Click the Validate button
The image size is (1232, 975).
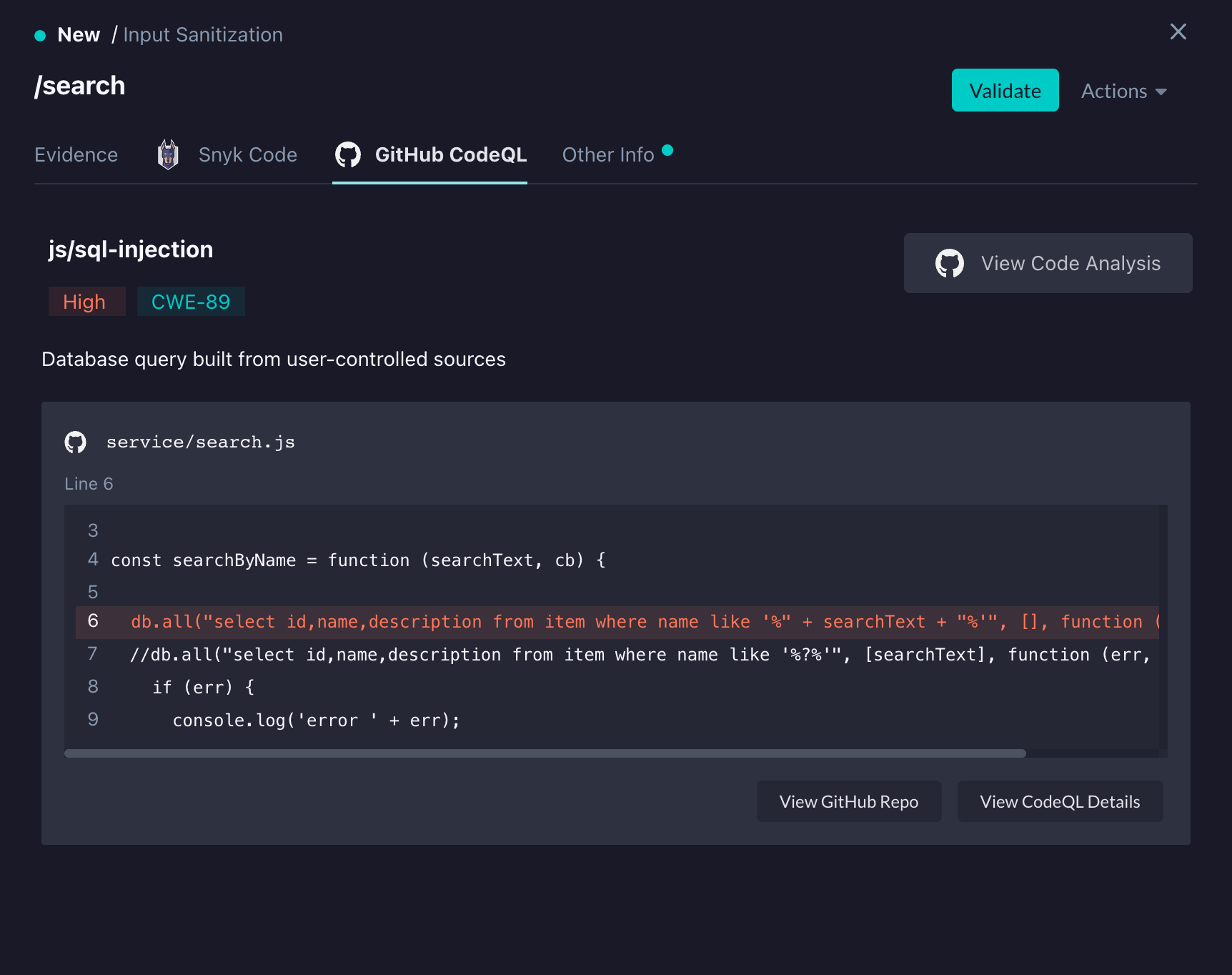pyautogui.click(x=1005, y=90)
